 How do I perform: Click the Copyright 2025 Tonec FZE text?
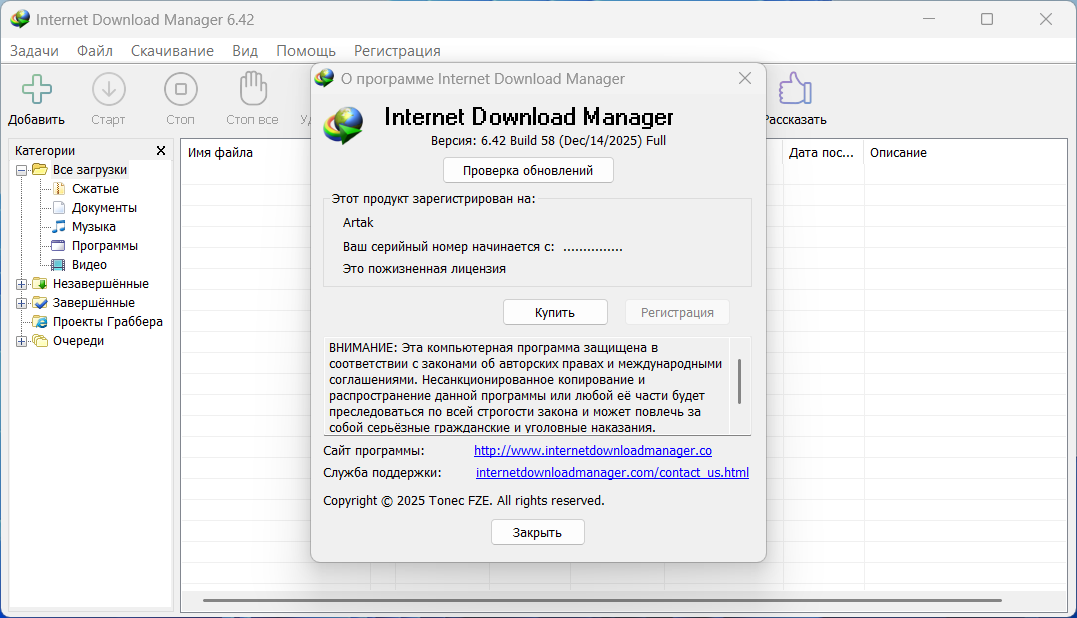point(464,501)
